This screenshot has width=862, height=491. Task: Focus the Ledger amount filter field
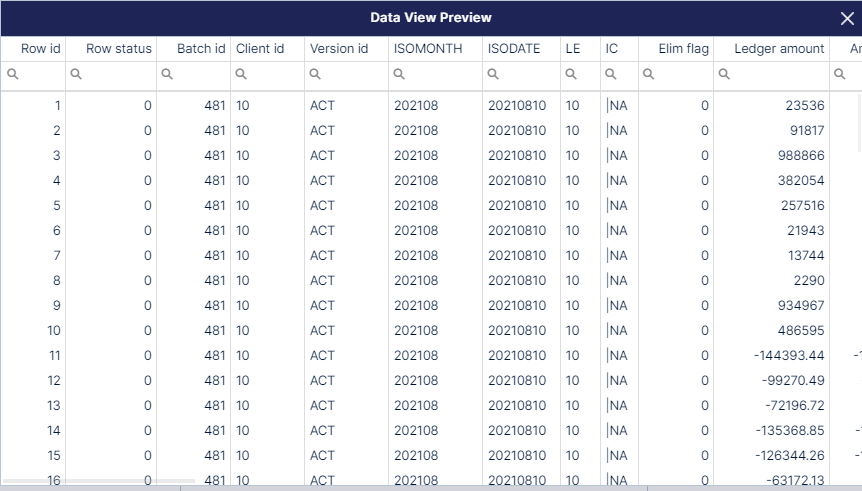[x=772, y=74]
